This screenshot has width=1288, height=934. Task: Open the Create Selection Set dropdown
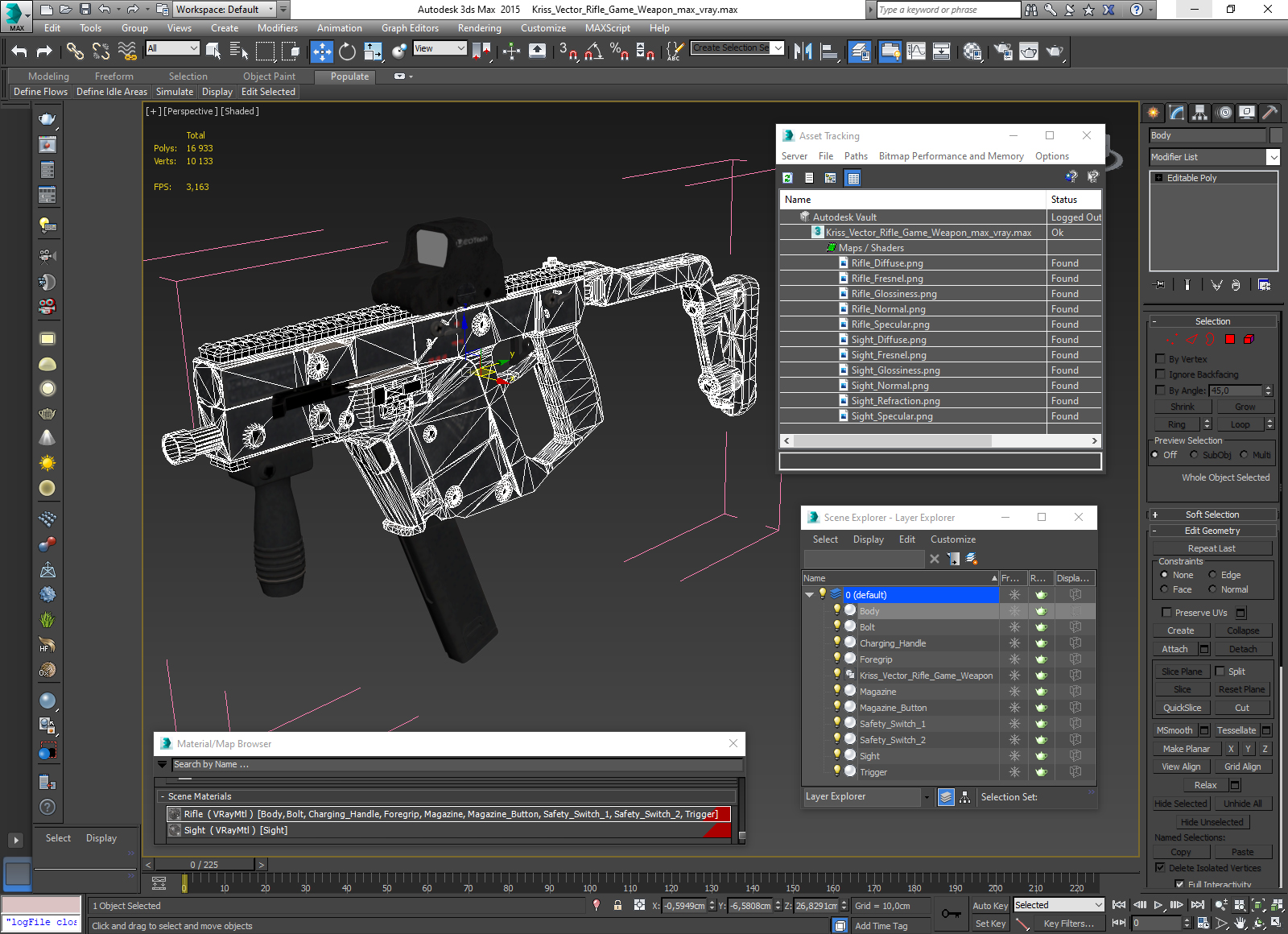(737, 48)
